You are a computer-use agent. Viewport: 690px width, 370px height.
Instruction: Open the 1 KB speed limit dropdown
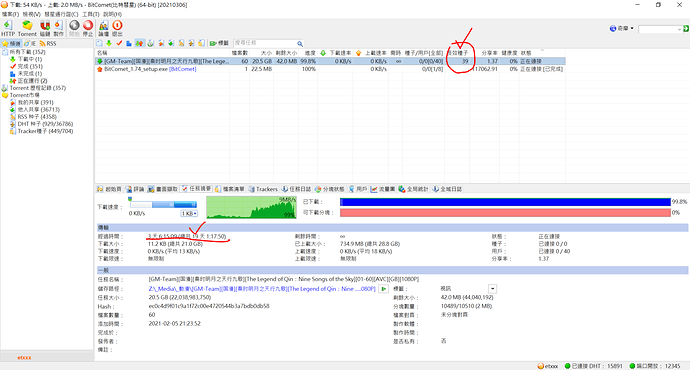pyautogui.click(x=189, y=213)
